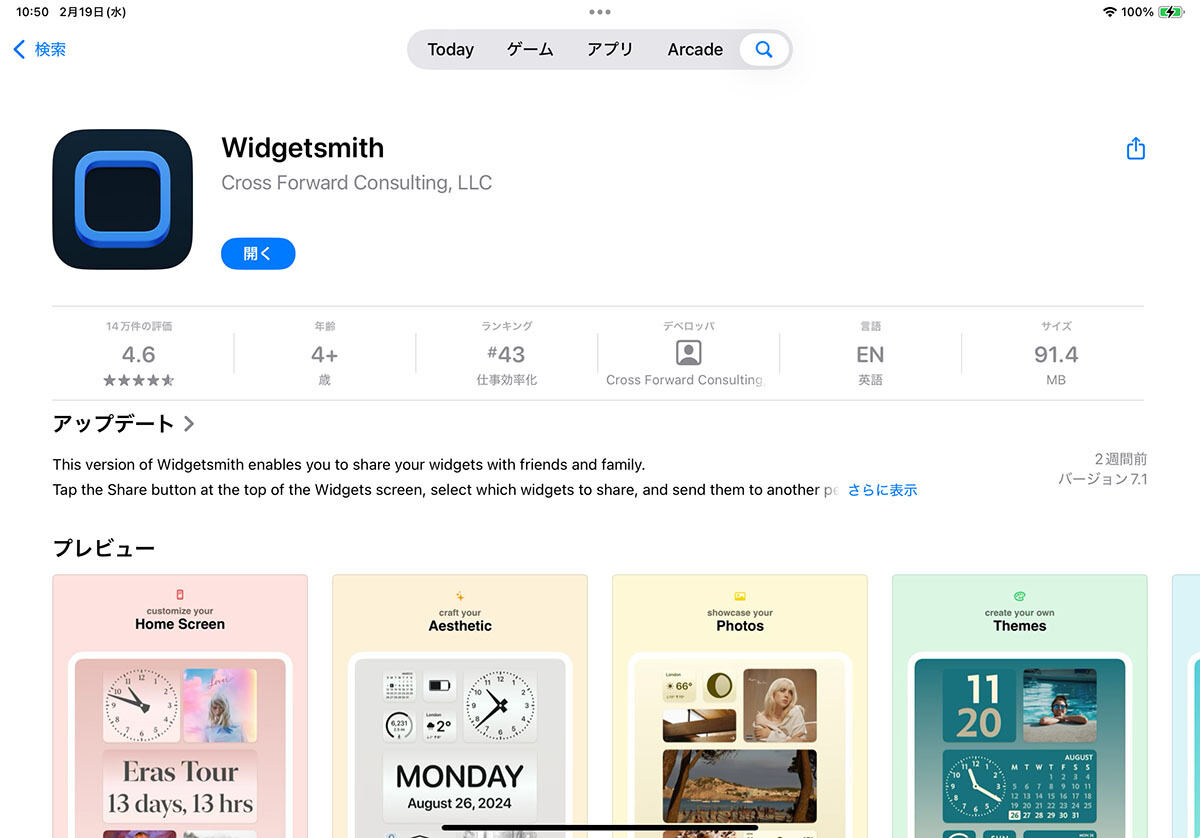Tap the Widgetsmith app icon
The image size is (1200, 838).
[x=122, y=199]
